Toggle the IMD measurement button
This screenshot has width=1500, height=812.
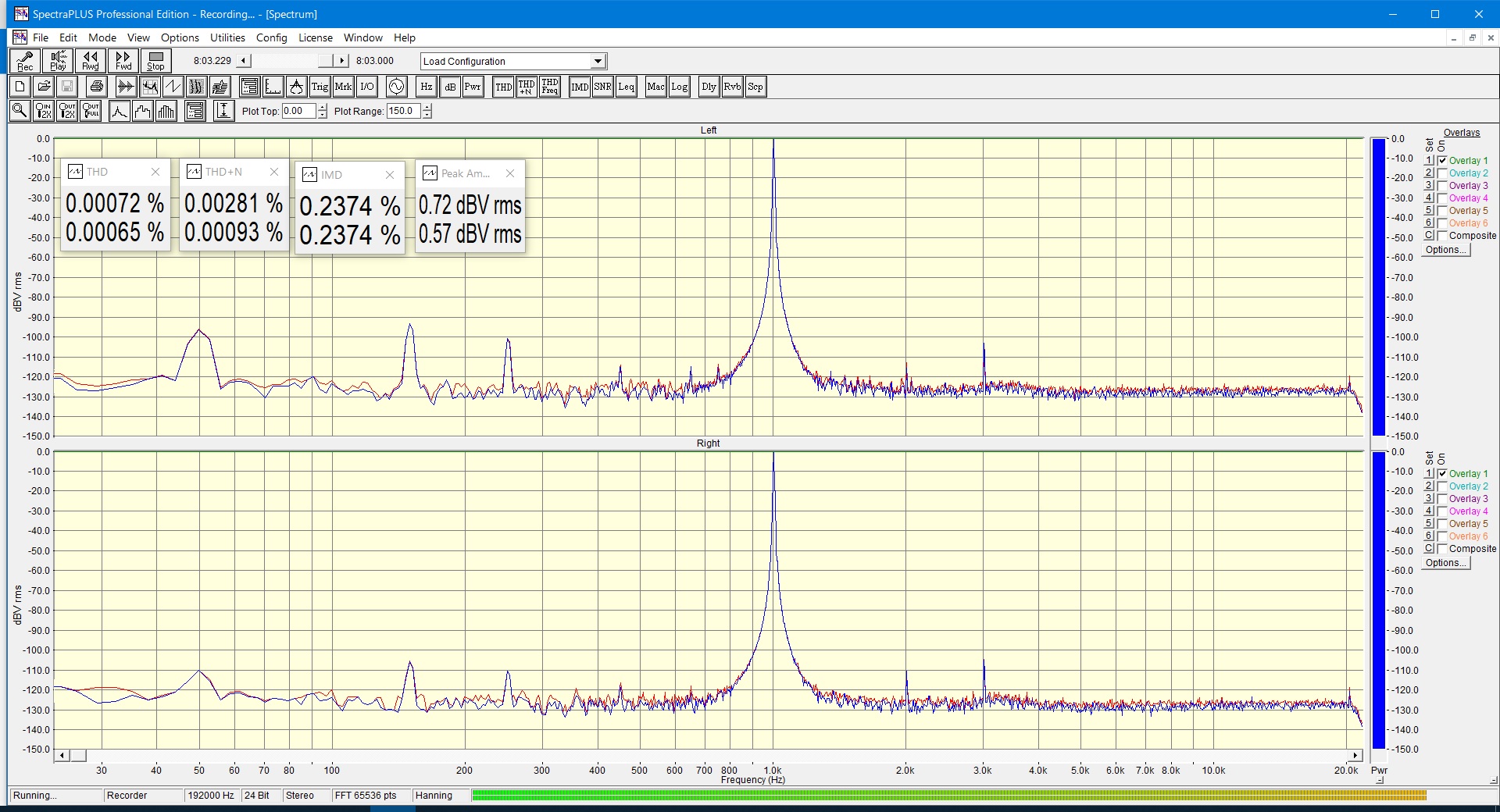tap(580, 87)
